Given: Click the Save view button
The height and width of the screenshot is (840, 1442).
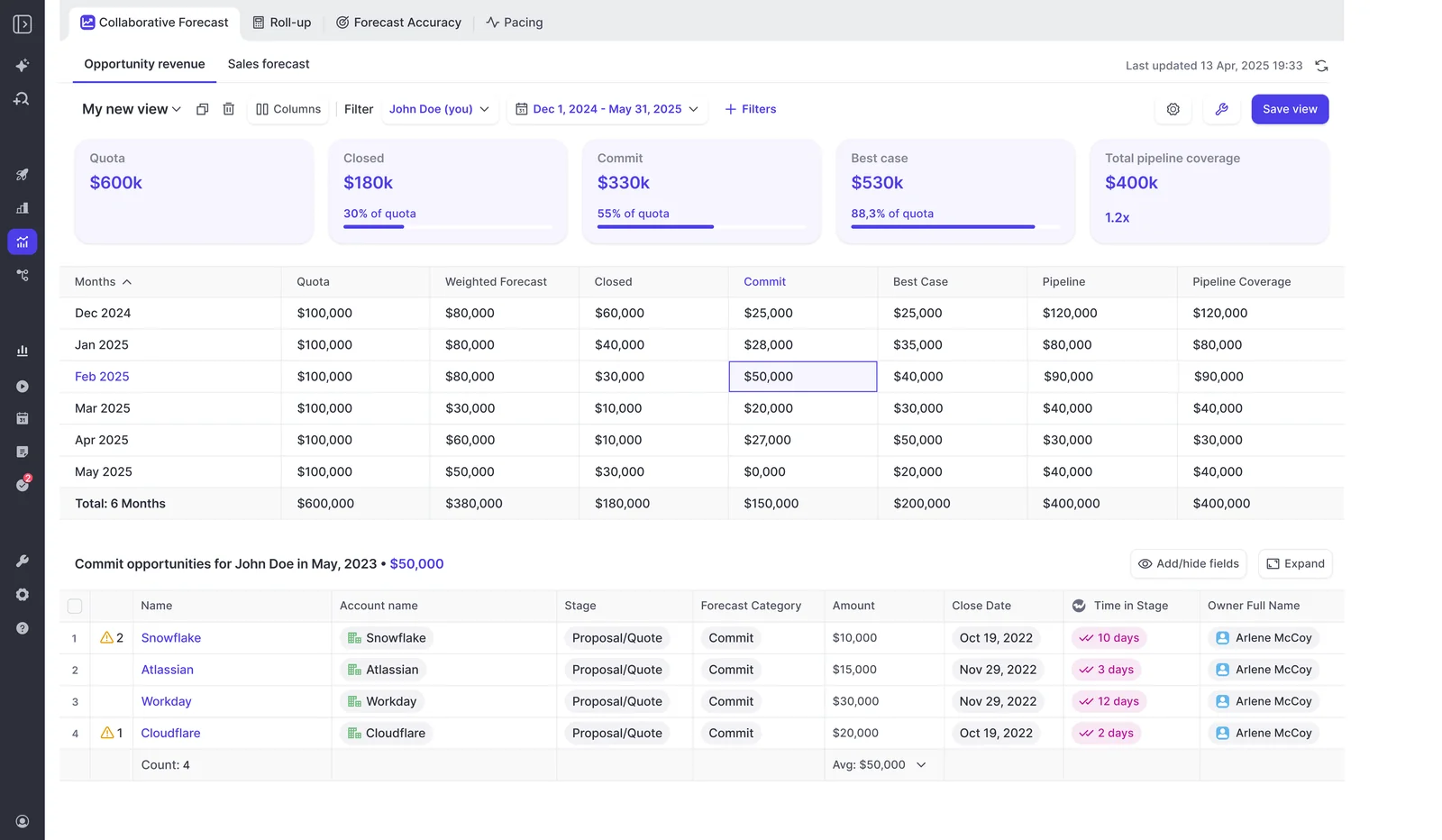Looking at the screenshot, I should [1290, 109].
